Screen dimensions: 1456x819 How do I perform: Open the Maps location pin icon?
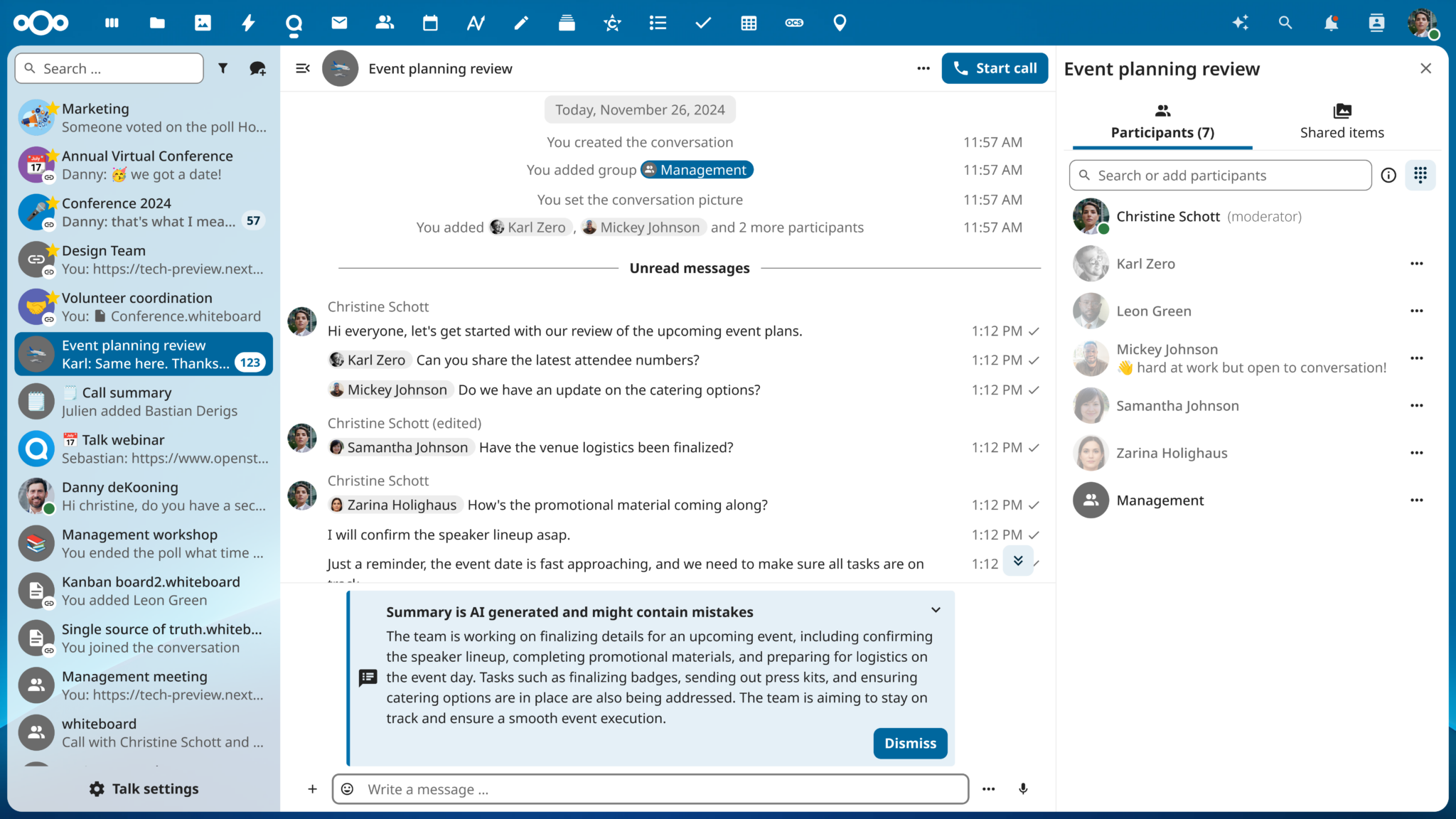840,22
